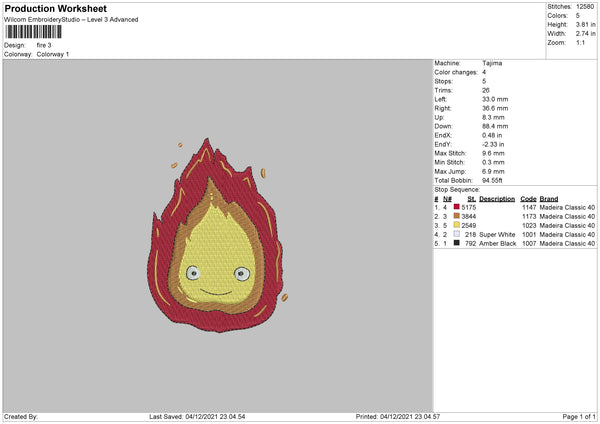Image resolution: width=600 pixels, height=424 pixels.
Task: Choose the Amber Black thread swatch
Action: (457, 243)
